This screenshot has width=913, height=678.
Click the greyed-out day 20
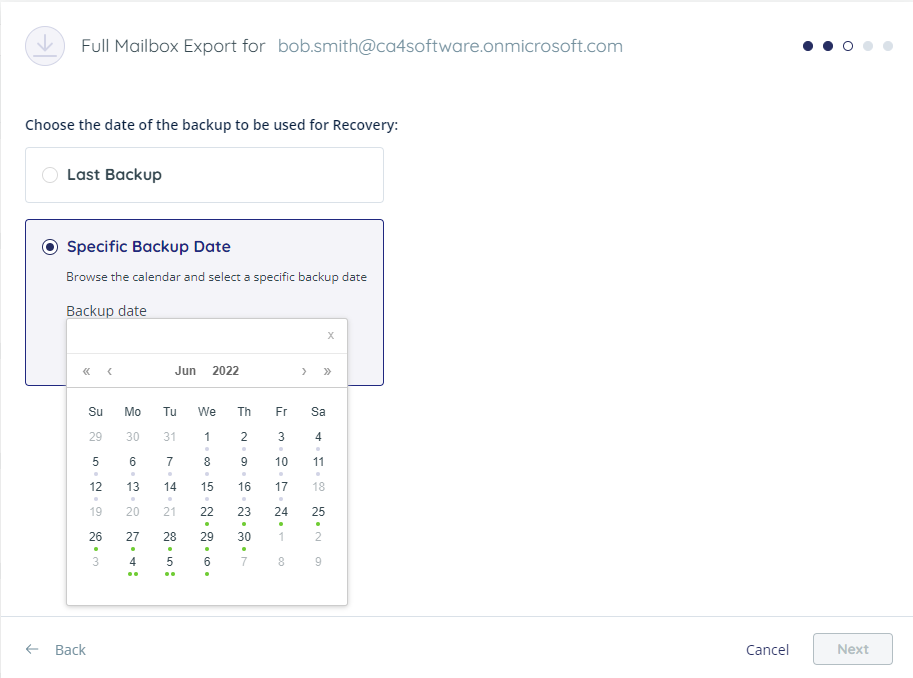(x=133, y=512)
